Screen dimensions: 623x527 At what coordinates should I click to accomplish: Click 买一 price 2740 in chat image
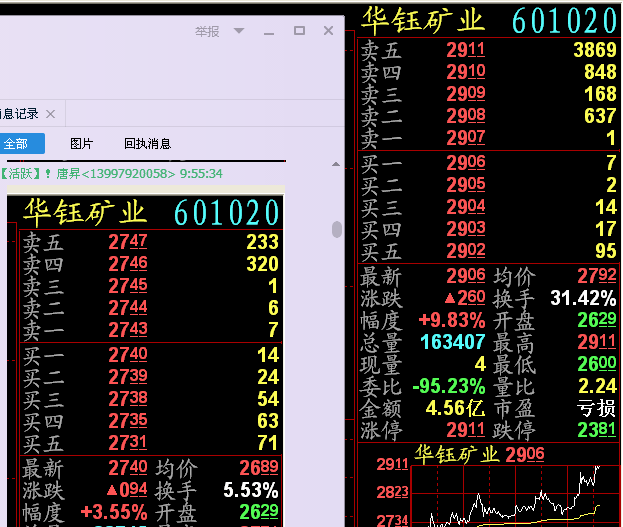coord(128,355)
